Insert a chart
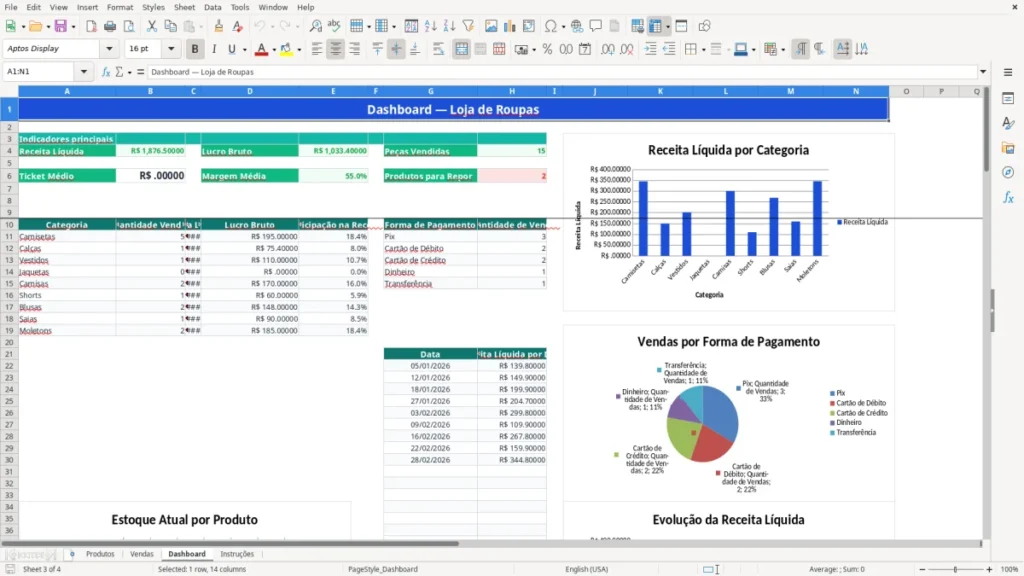Viewport: 1024px width, 576px height. pos(509,26)
